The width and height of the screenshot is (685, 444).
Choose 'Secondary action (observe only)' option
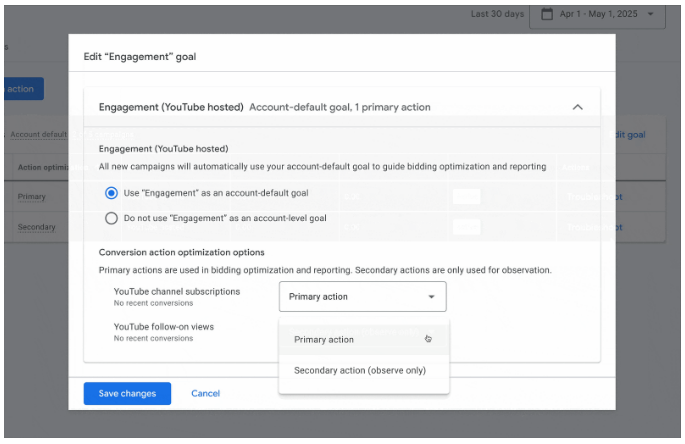pyautogui.click(x=363, y=370)
